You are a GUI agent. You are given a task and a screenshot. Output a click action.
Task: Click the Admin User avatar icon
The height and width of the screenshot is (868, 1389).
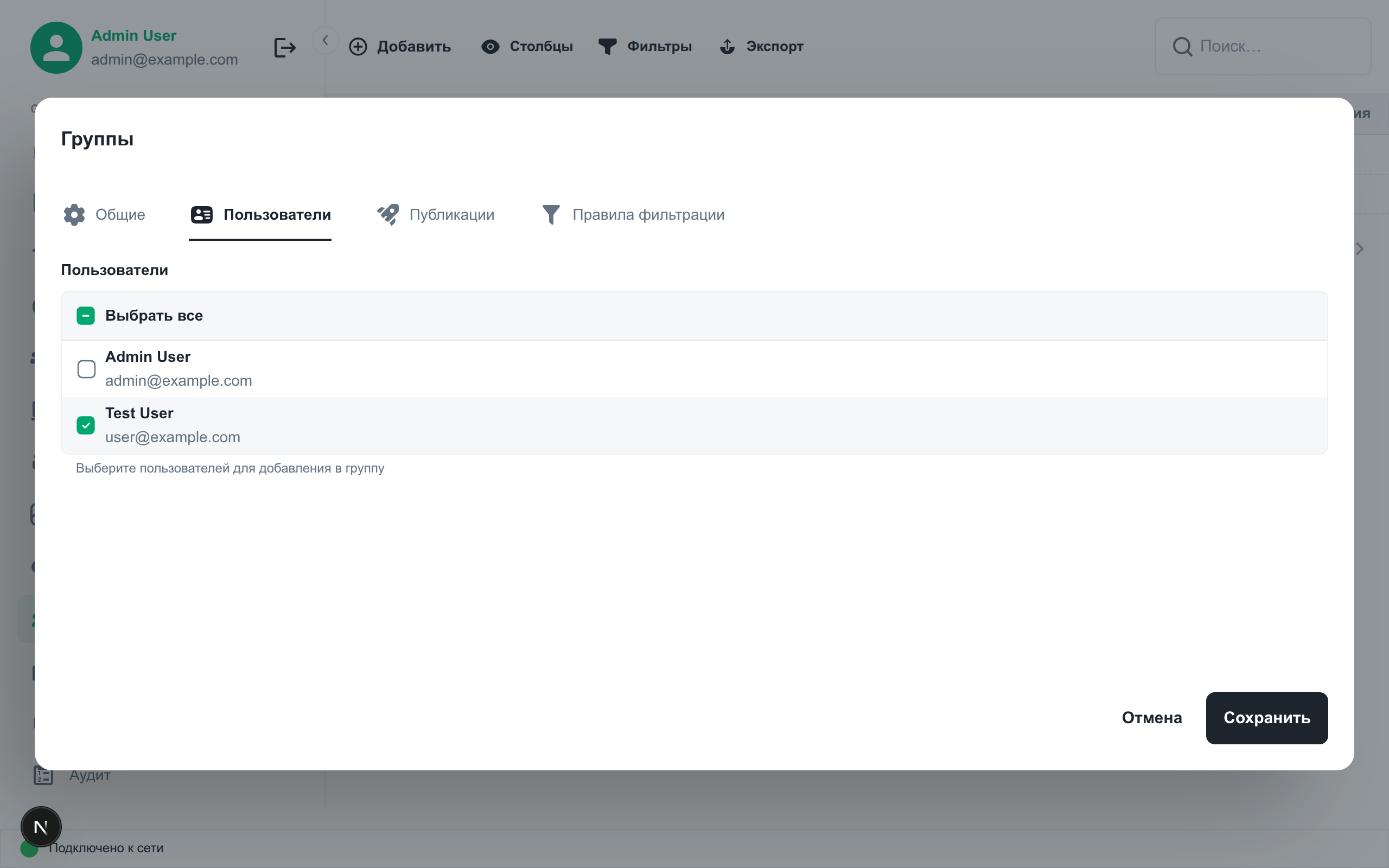(56, 48)
